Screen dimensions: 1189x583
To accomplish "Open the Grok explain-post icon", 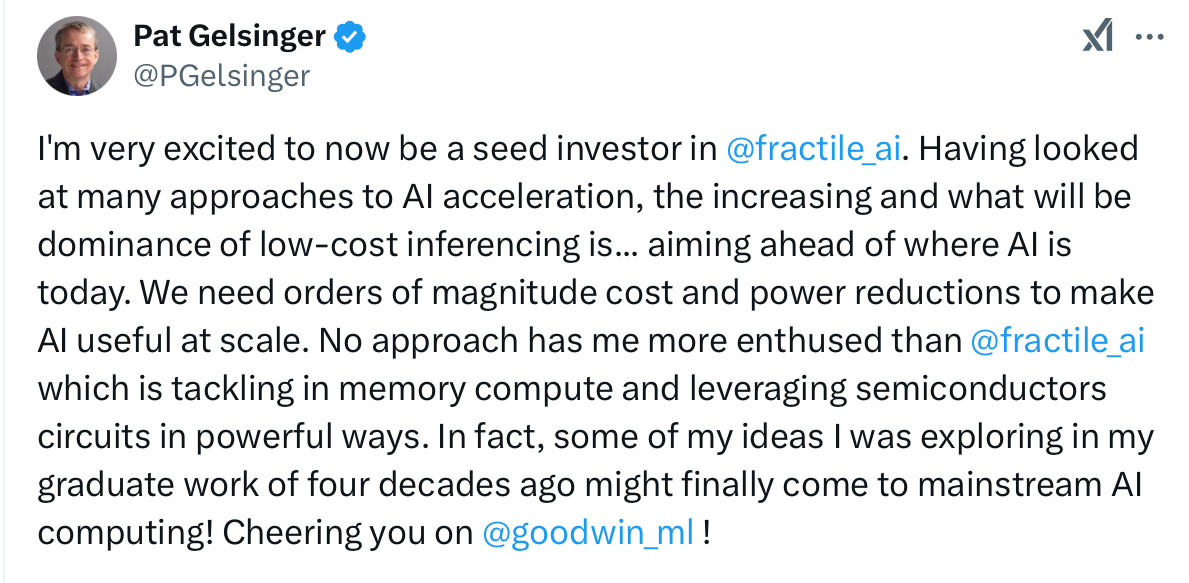I will coord(1097,36).
